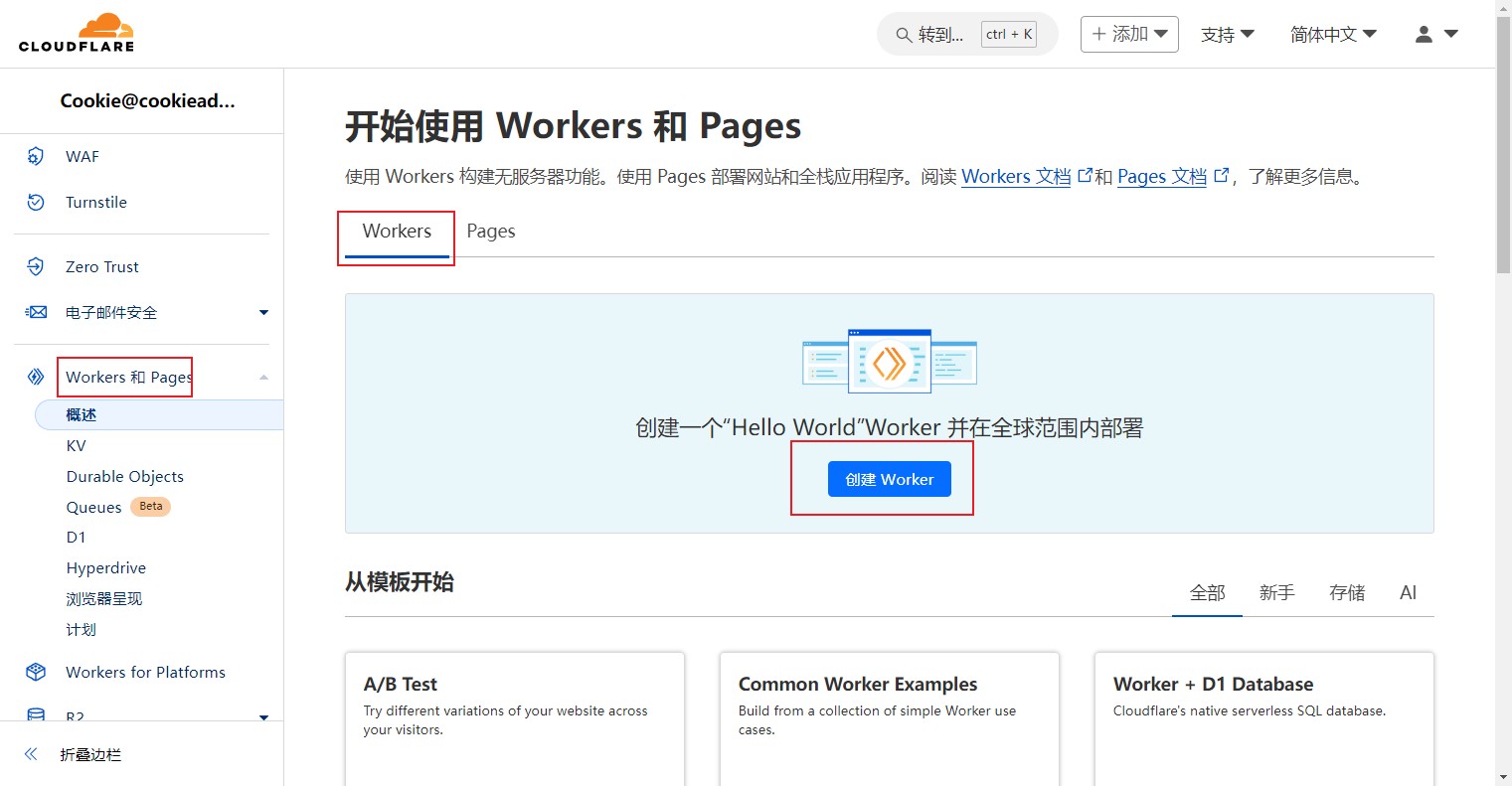Screen dimensions: 1512x786
Task: Click the Turnstile icon in sidebar
Action: click(36, 202)
